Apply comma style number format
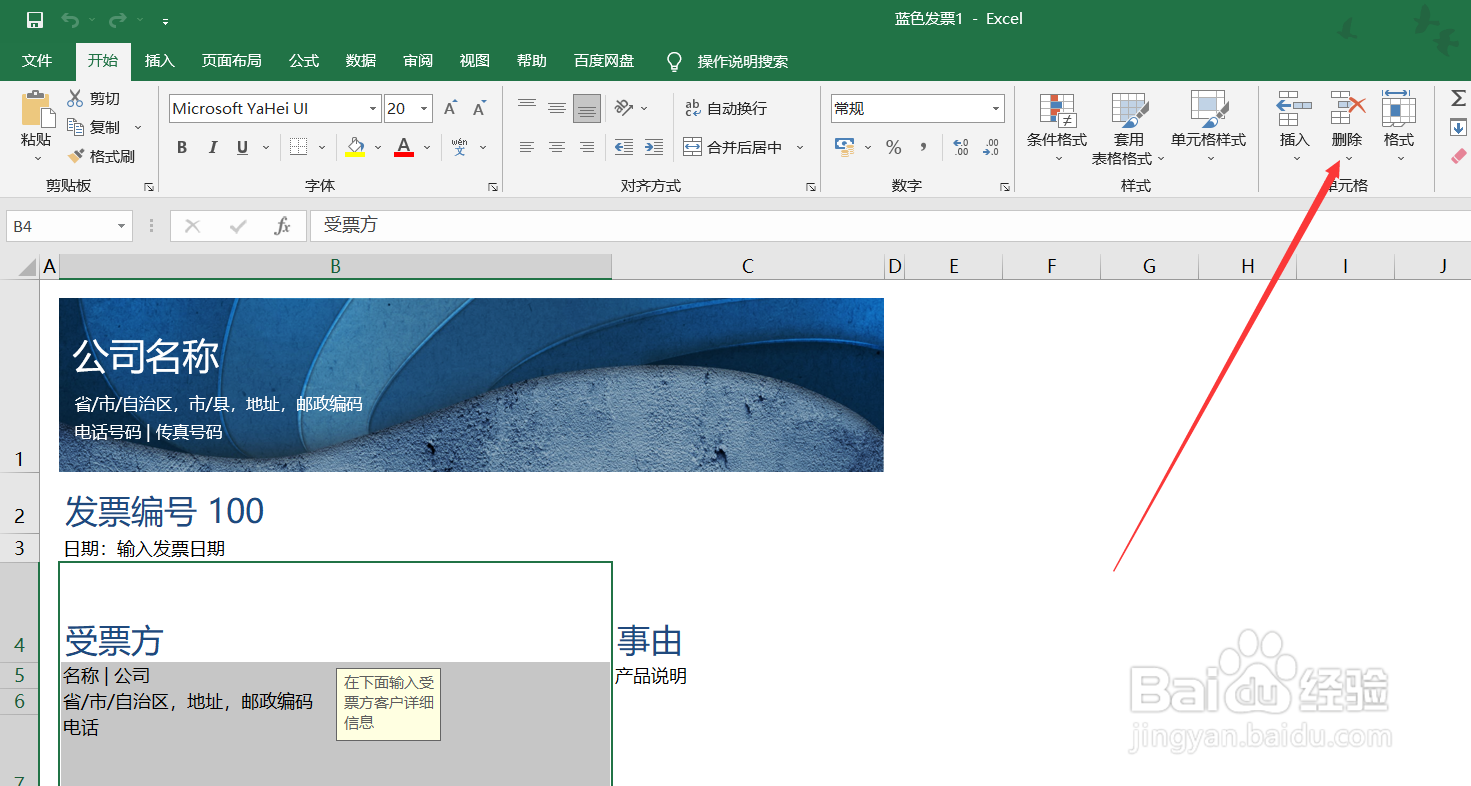The image size is (1471, 786). (x=924, y=147)
